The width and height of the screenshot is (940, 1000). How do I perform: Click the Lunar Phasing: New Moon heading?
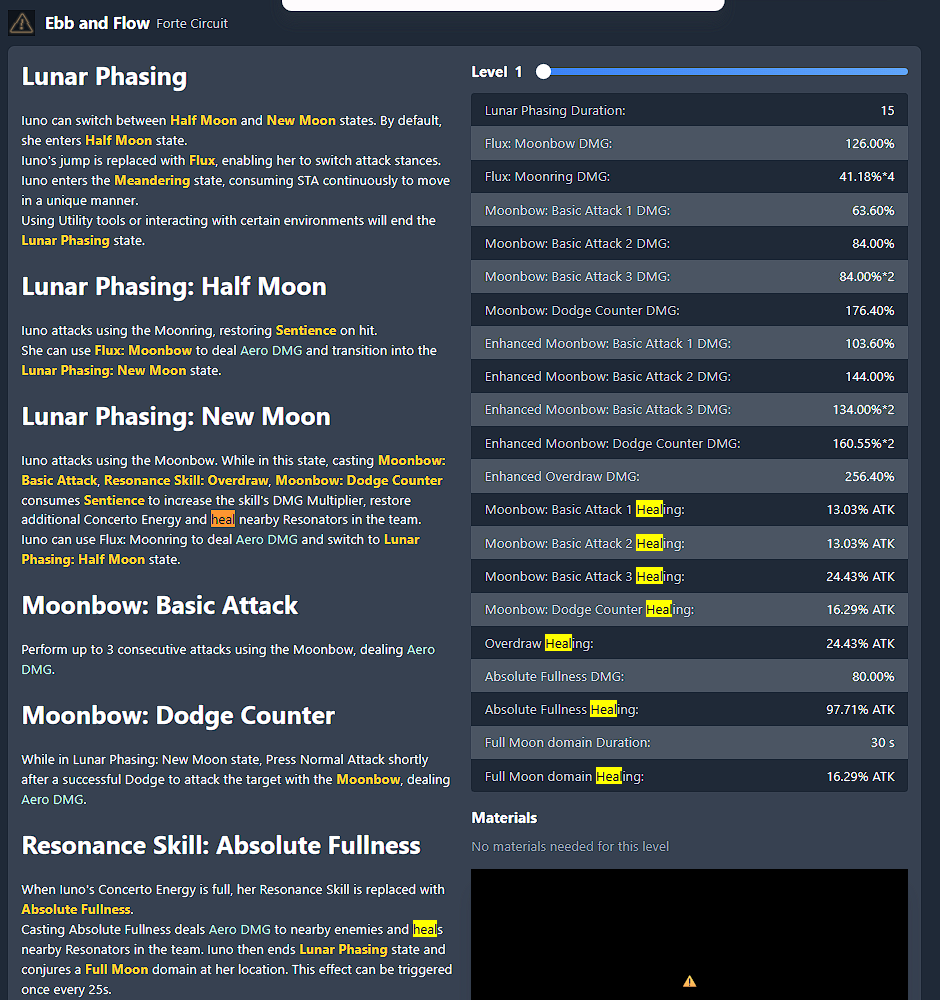click(x=176, y=416)
